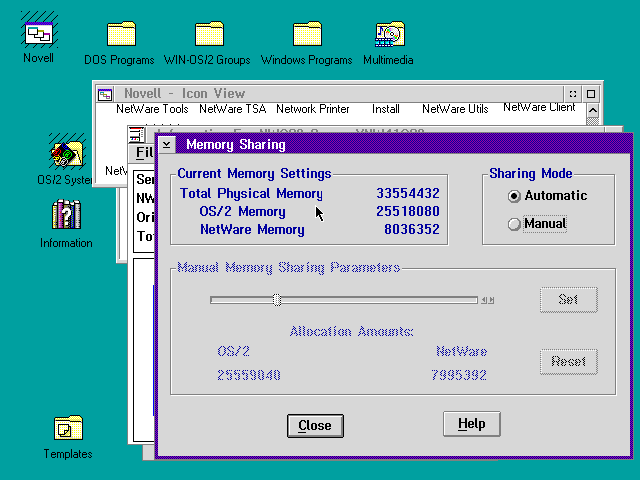Click scroll-up arrow in Novell window
Screen dimensions: 640x480
(593, 110)
